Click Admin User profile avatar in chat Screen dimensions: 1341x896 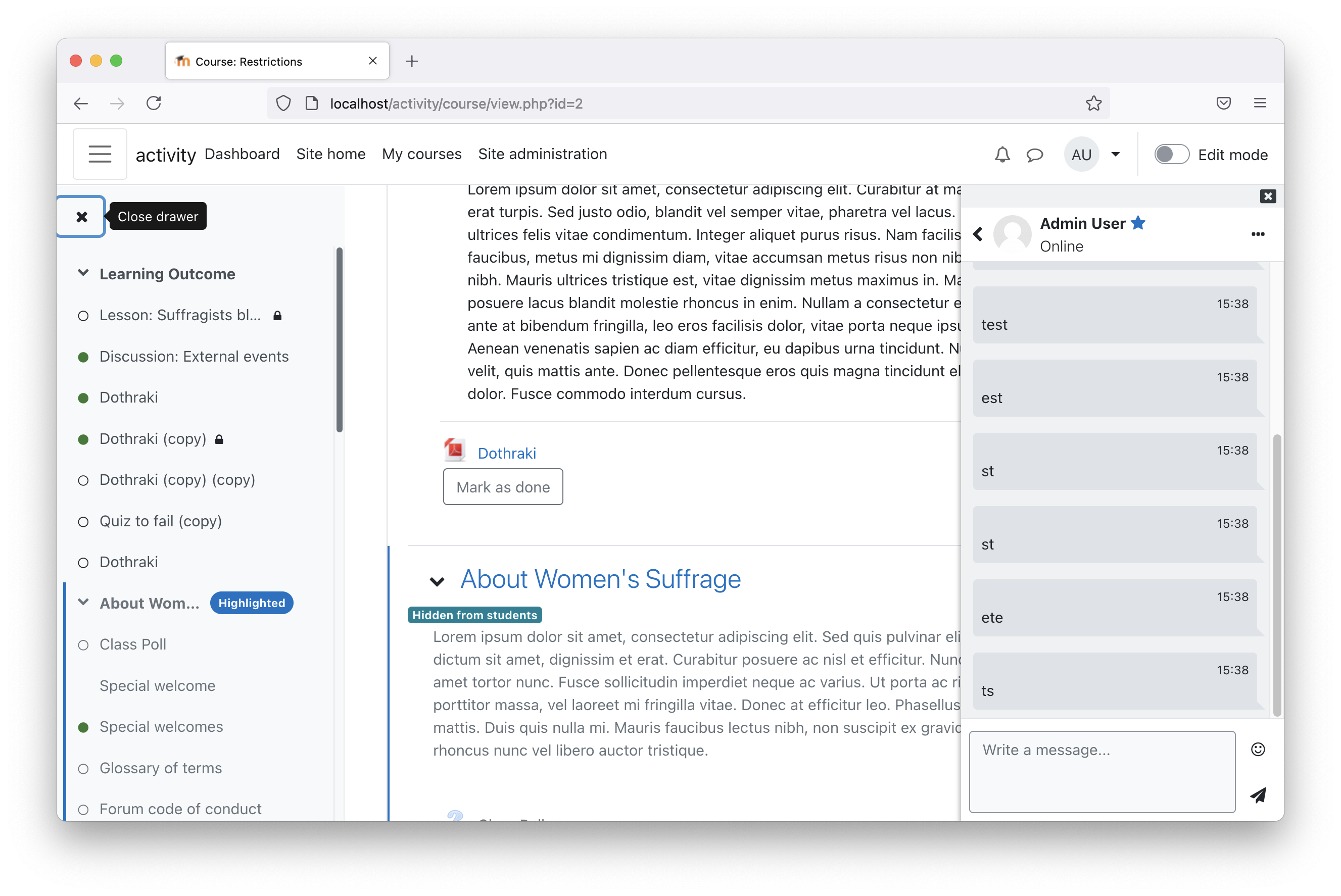coord(1012,234)
